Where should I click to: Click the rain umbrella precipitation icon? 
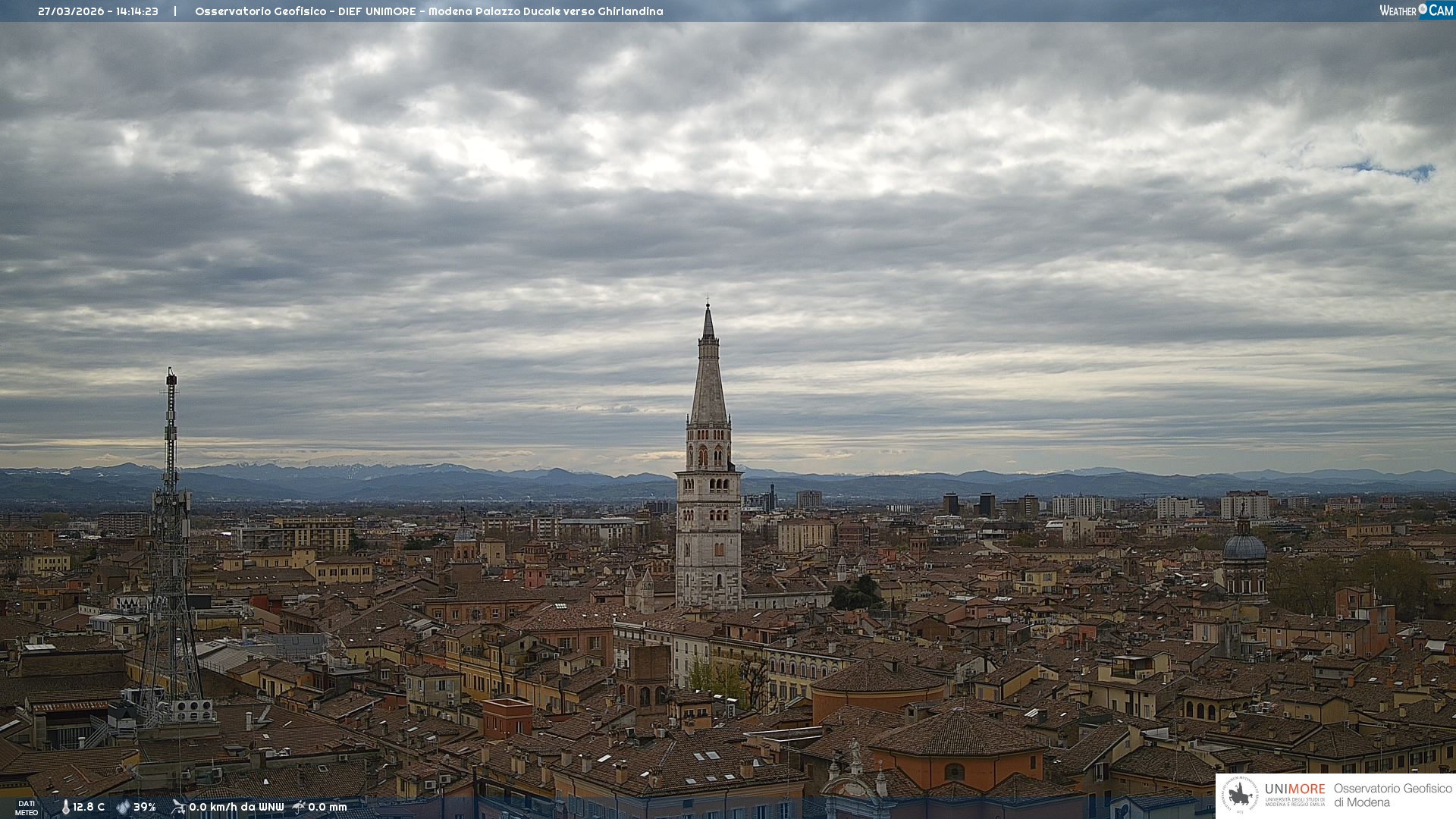[299, 807]
